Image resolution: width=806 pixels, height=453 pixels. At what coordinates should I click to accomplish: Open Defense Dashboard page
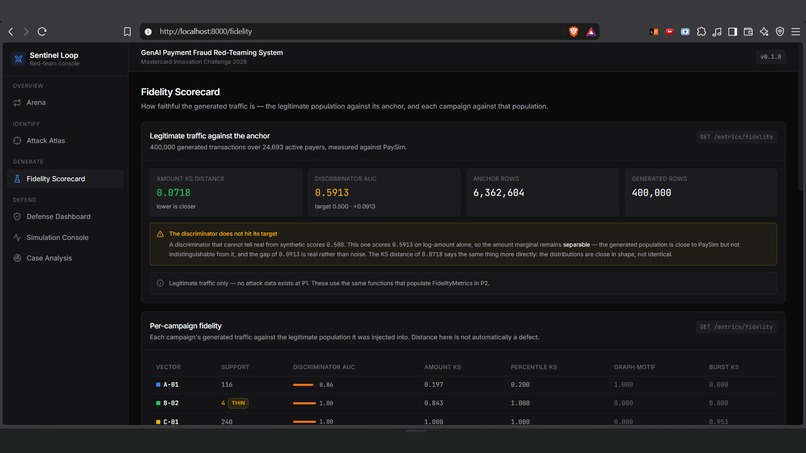click(65, 216)
